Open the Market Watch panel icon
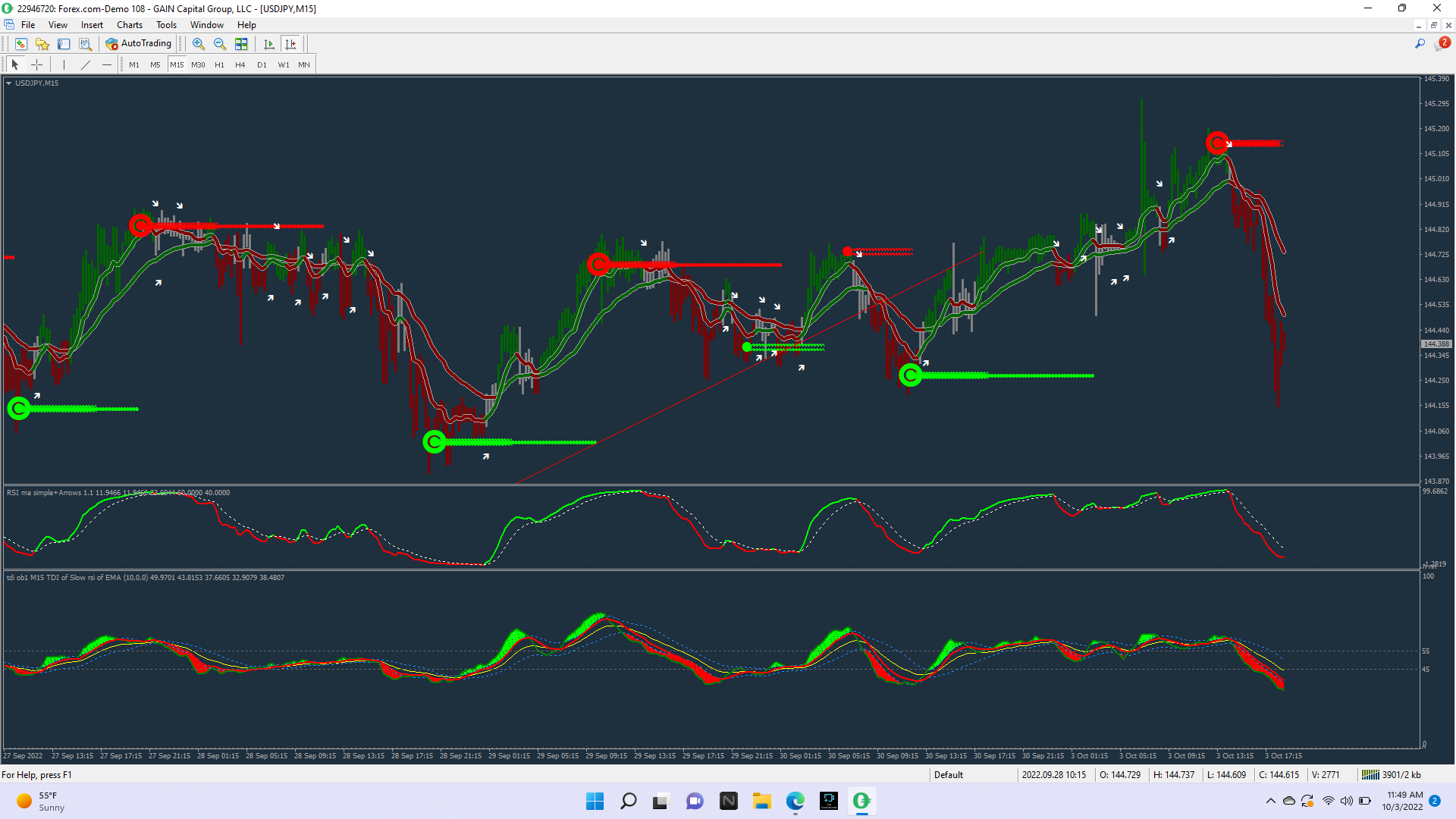Image resolution: width=1456 pixels, height=819 pixels. [21, 44]
